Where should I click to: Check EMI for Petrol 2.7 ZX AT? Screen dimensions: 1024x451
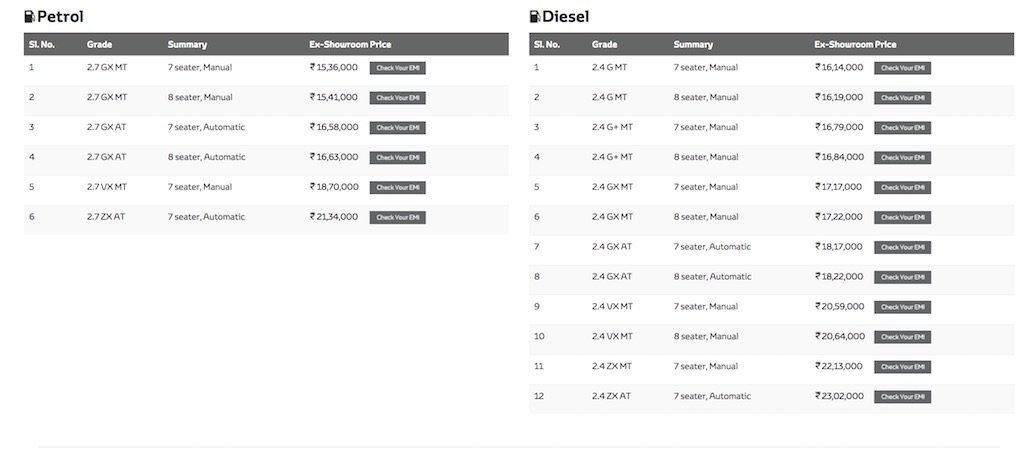(x=397, y=218)
